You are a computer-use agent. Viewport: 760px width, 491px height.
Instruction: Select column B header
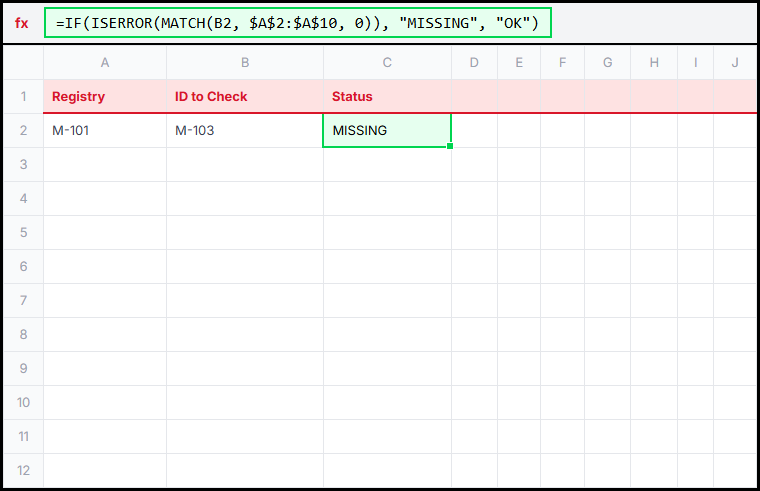point(245,63)
